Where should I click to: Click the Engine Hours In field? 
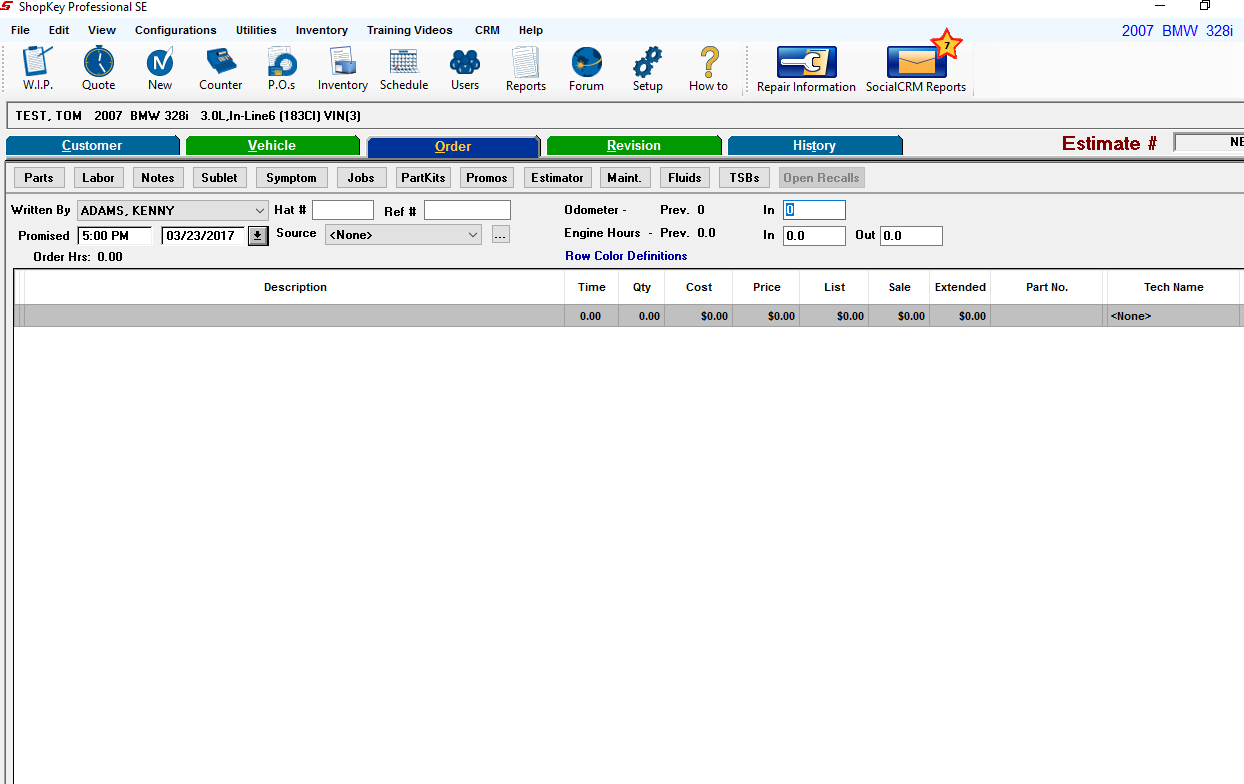814,236
